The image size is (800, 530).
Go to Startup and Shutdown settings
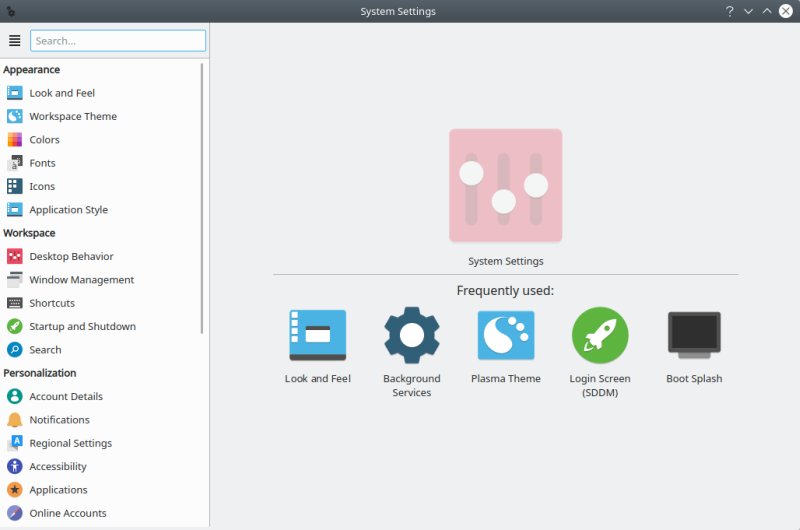tap(82, 327)
